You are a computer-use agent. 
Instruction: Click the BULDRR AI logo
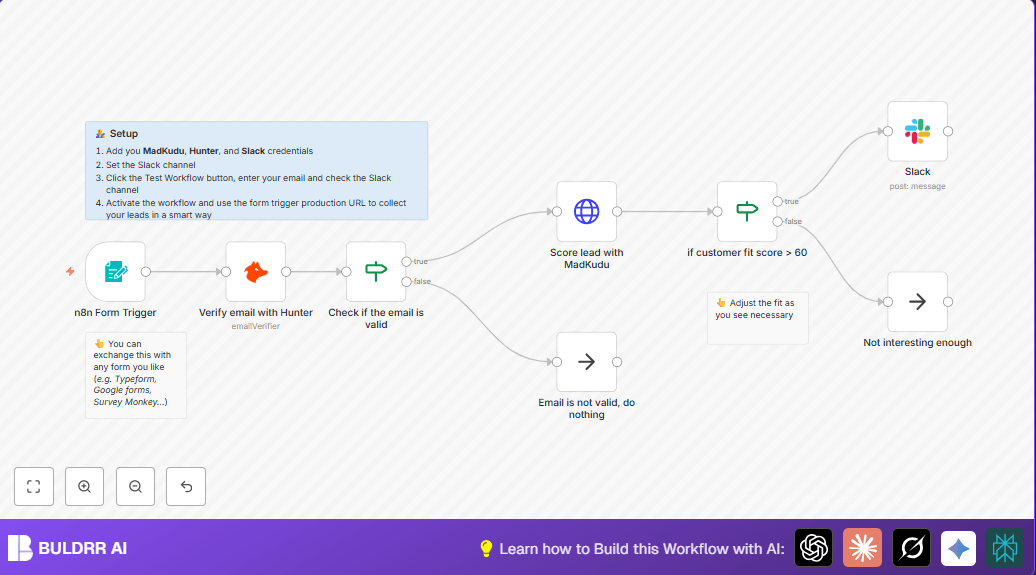67,548
